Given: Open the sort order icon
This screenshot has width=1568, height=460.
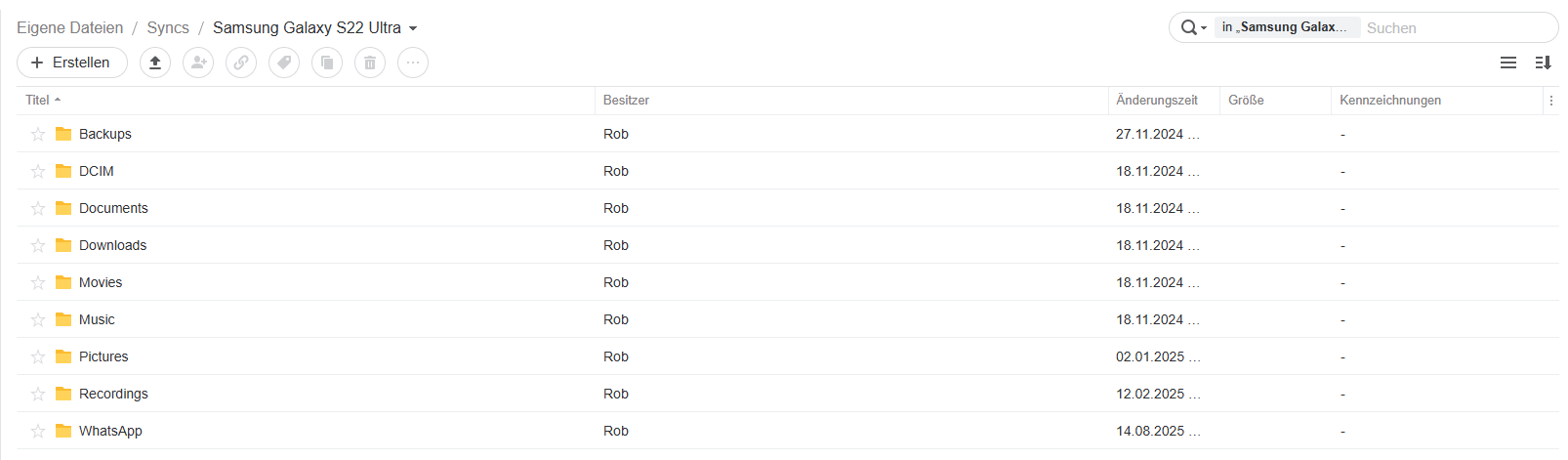Looking at the screenshot, I should [x=1543, y=63].
